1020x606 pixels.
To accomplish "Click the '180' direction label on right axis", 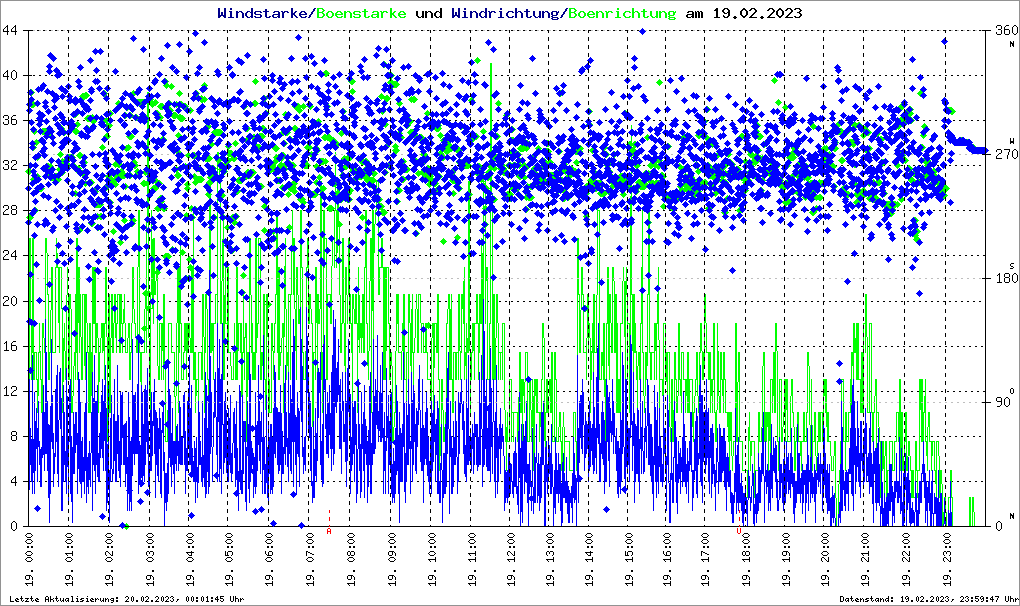I will tap(1003, 278).
